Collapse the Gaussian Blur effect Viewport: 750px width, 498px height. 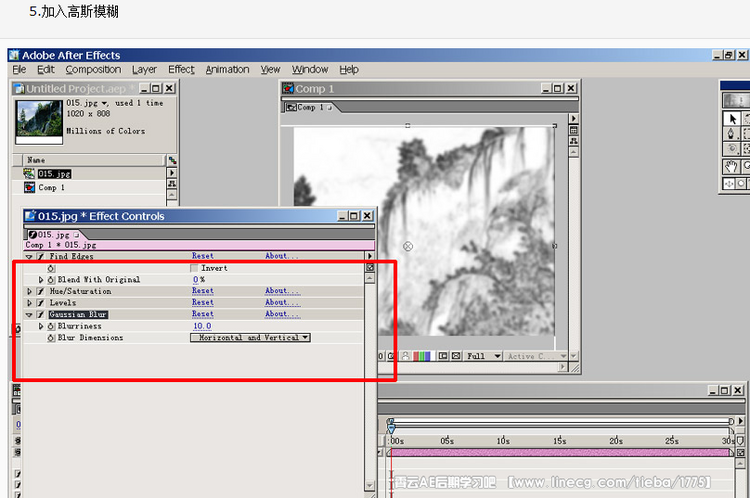29,315
